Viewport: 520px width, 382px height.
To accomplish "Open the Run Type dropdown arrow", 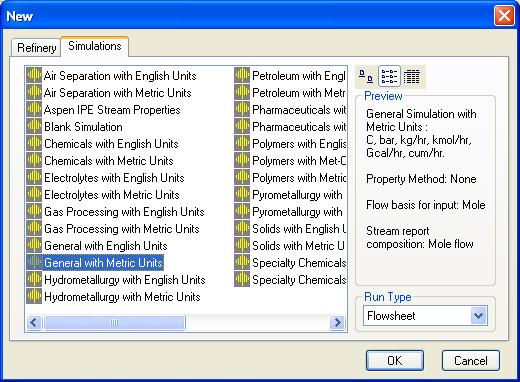I will pyautogui.click(x=479, y=315).
